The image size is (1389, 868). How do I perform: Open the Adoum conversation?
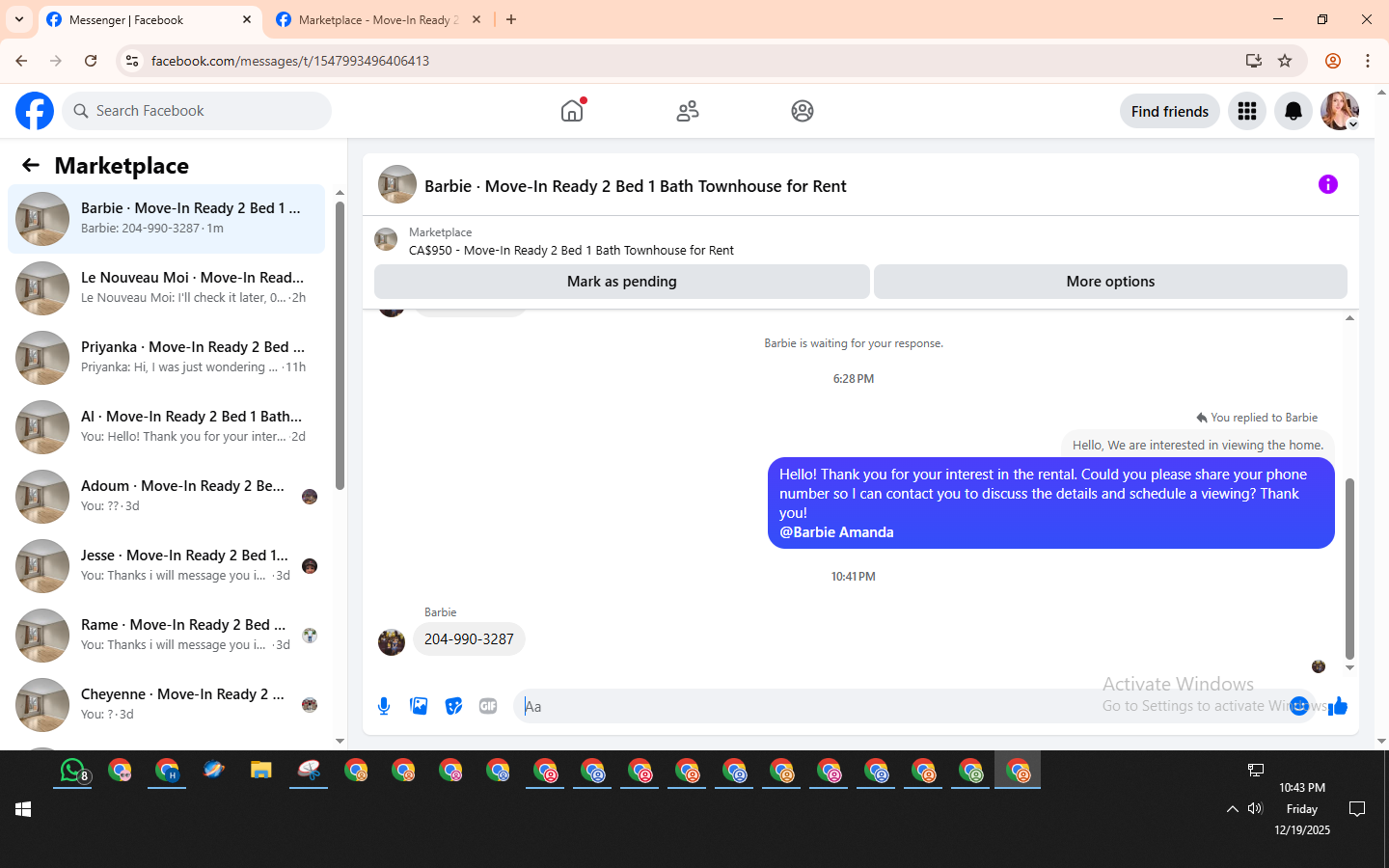click(166, 497)
